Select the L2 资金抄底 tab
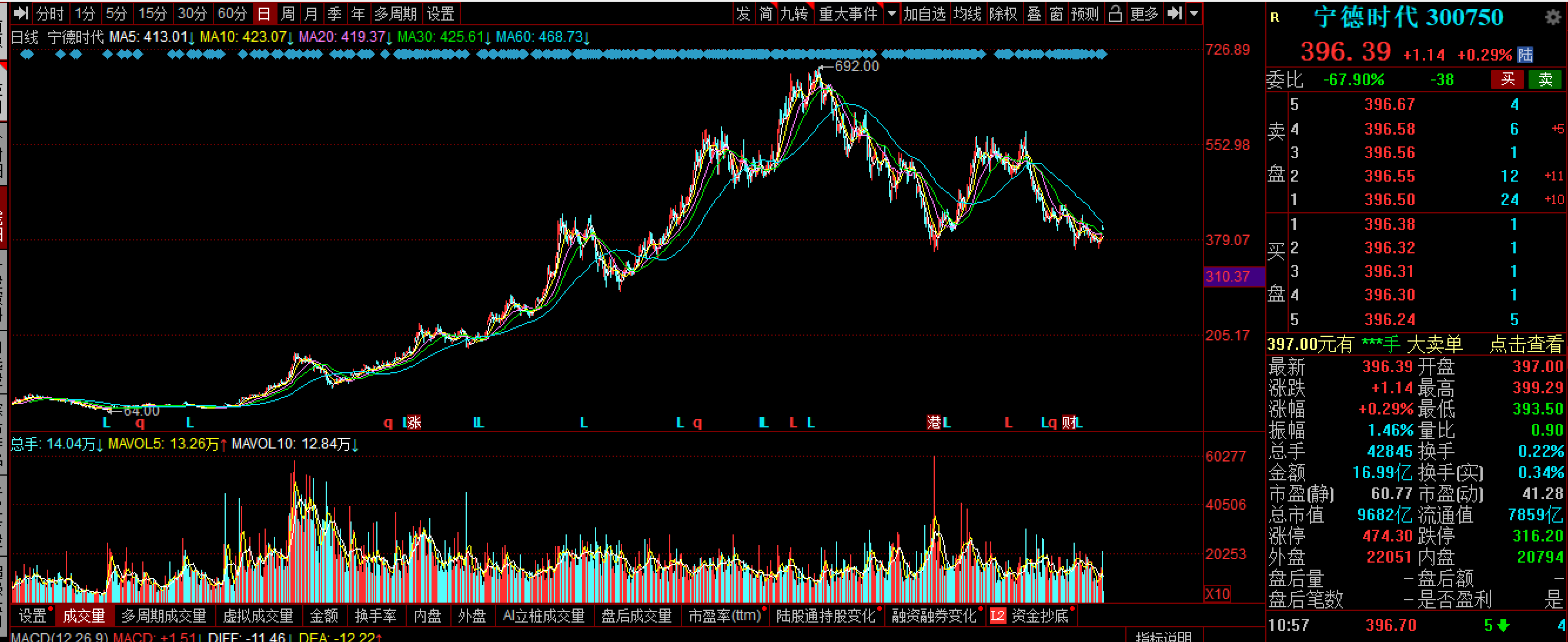 click(1030, 616)
